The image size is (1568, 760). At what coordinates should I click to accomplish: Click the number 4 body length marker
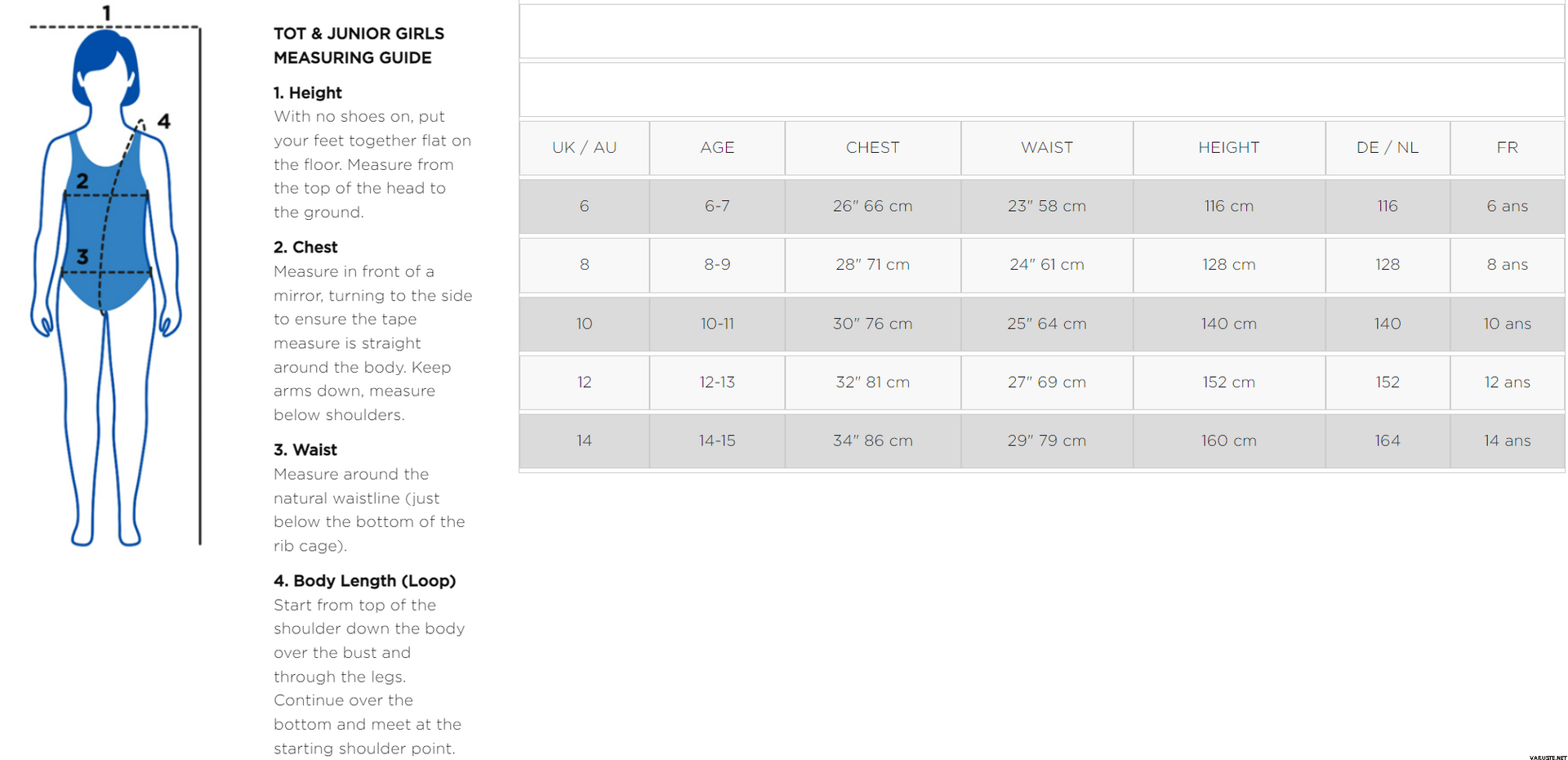[x=164, y=122]
